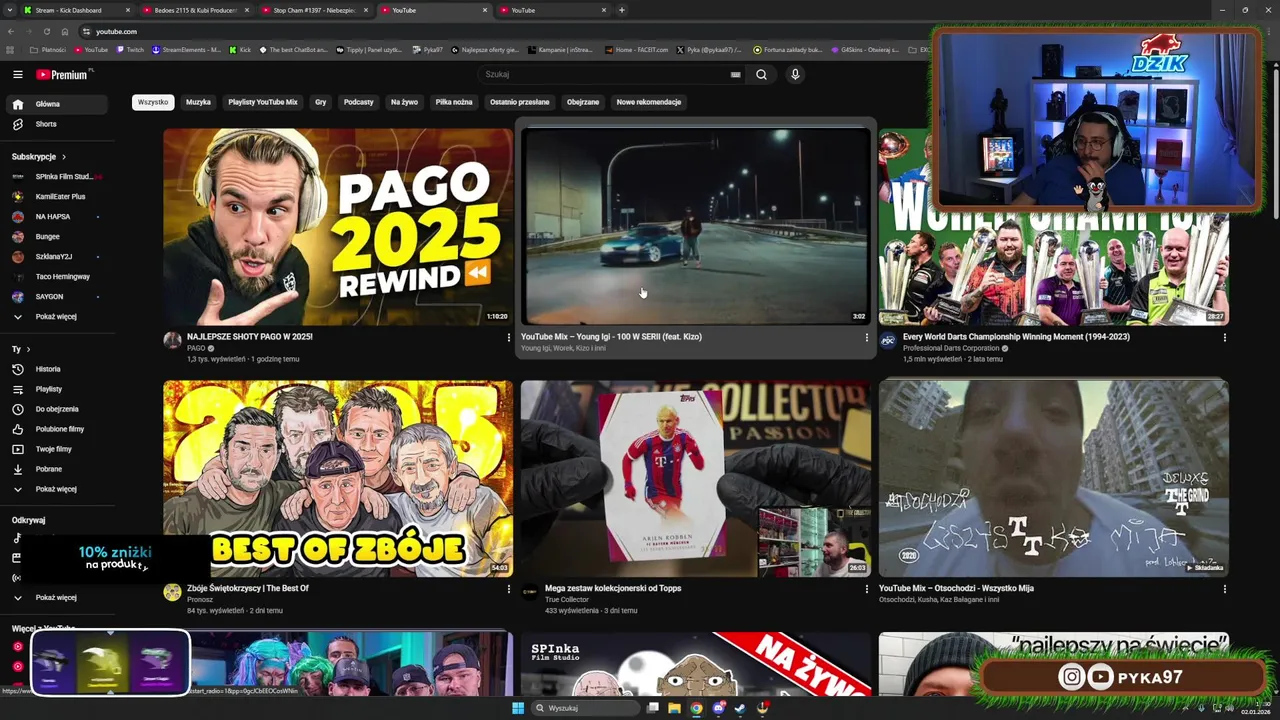Screen dimensions: 1280x720
Task: Select the Podcasty filter chip
Action: 358,102
